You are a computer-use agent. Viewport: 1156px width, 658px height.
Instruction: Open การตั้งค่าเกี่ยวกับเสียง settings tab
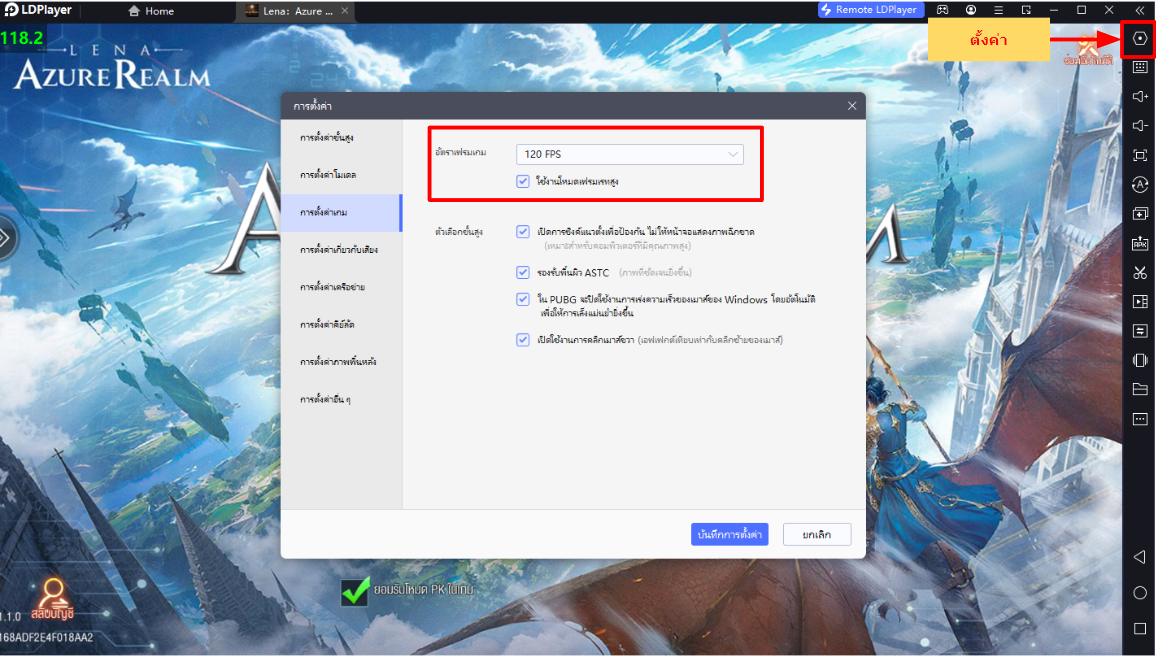pos(341,250)
